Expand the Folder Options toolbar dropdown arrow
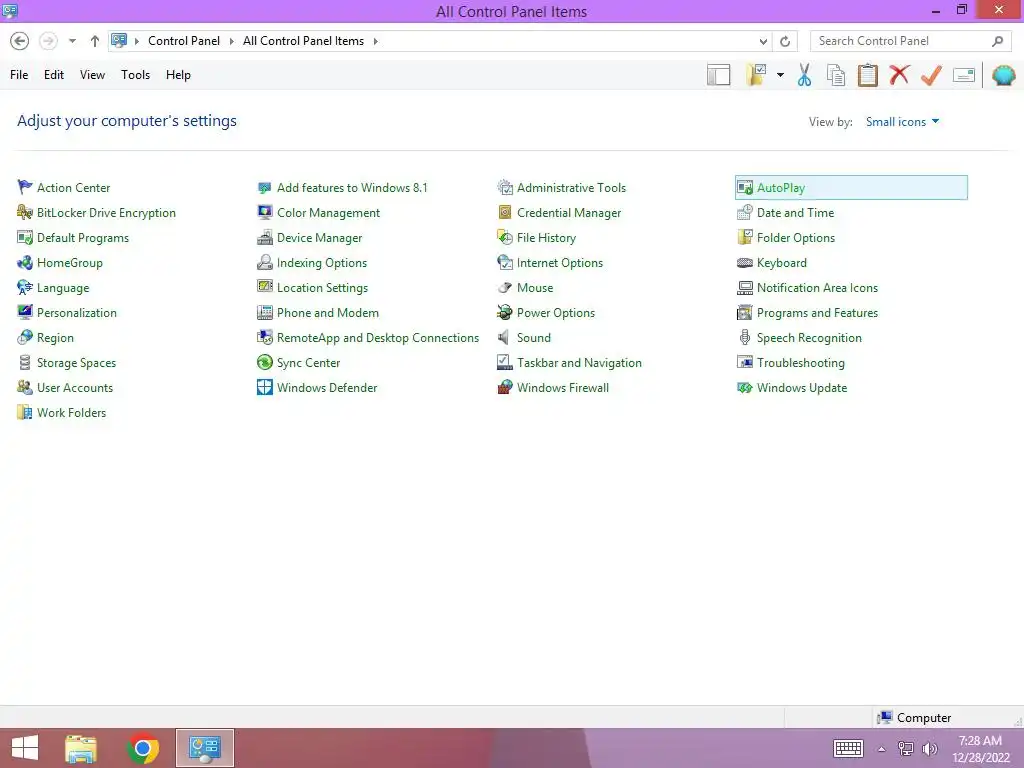The height and width of the screenshot is (768, 1024). [x=780, y=75]
